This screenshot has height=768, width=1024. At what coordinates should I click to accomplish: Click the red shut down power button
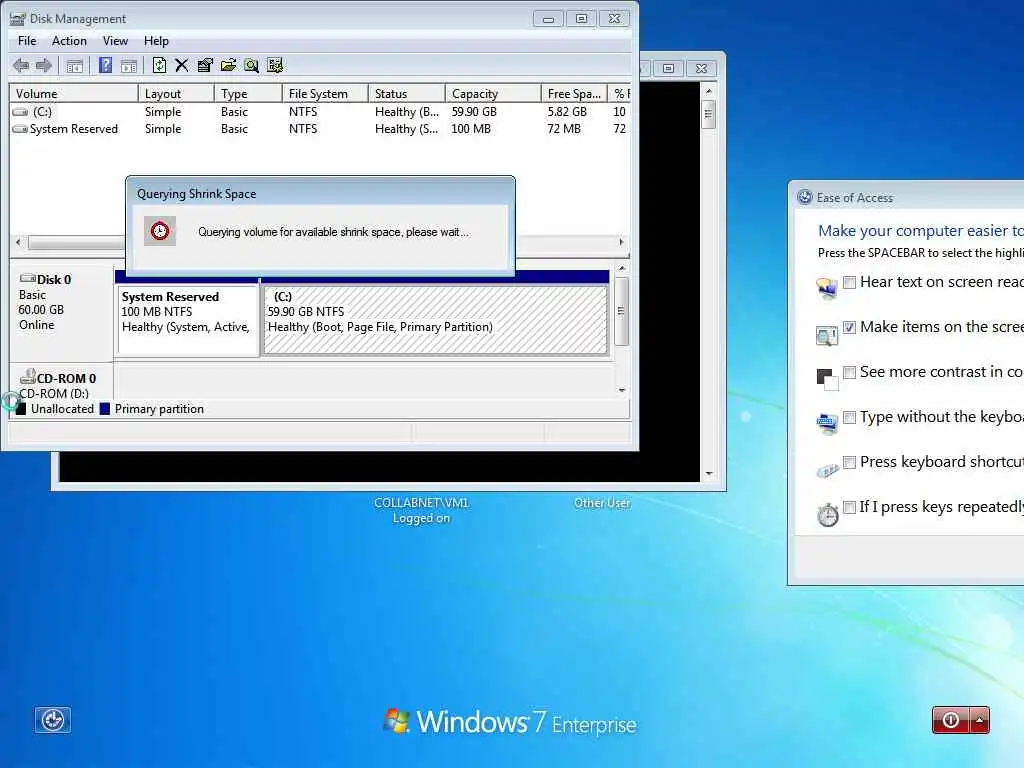coord(951,720)
